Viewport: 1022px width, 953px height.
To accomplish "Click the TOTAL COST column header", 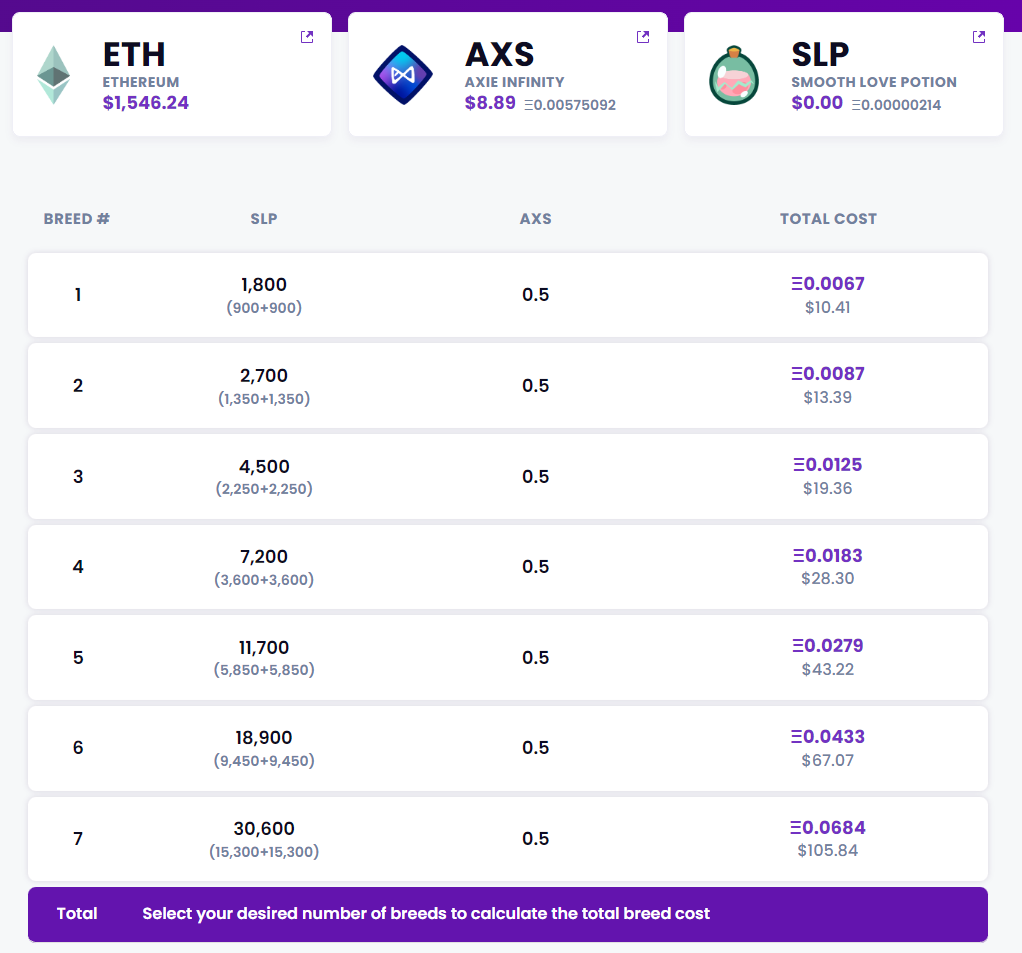I will click(828, 219).
